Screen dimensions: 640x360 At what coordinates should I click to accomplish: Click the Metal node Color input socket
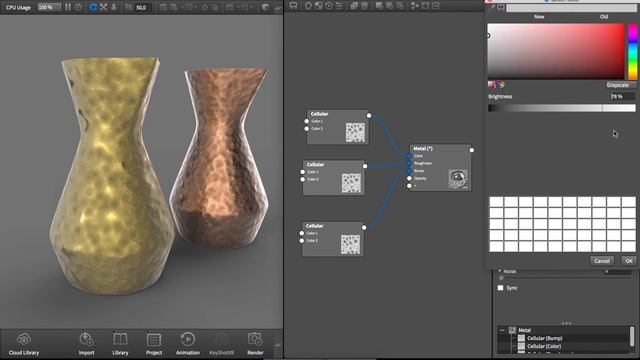pos(409,156)
